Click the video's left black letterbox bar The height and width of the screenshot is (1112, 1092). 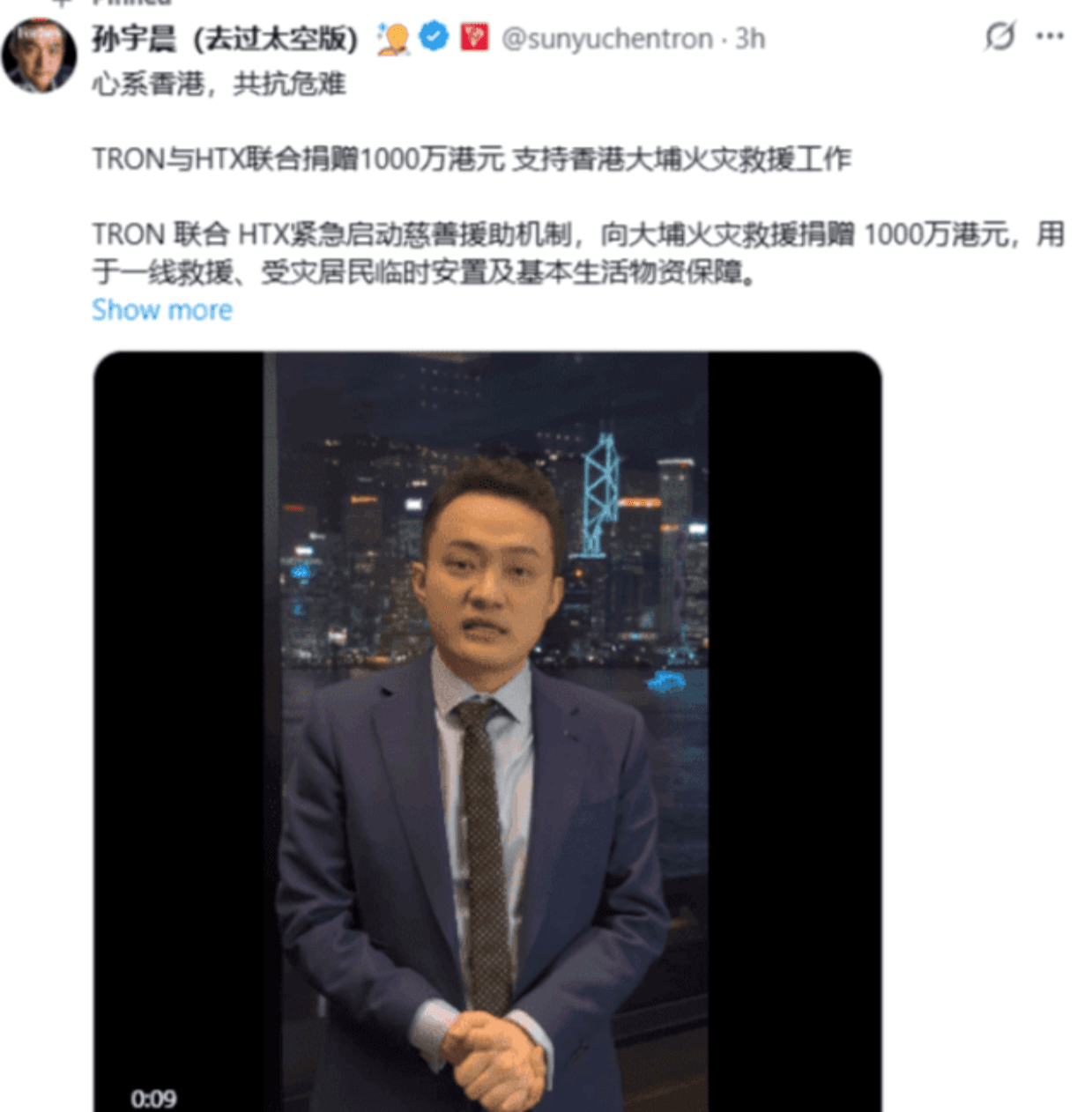pos(179,731)
